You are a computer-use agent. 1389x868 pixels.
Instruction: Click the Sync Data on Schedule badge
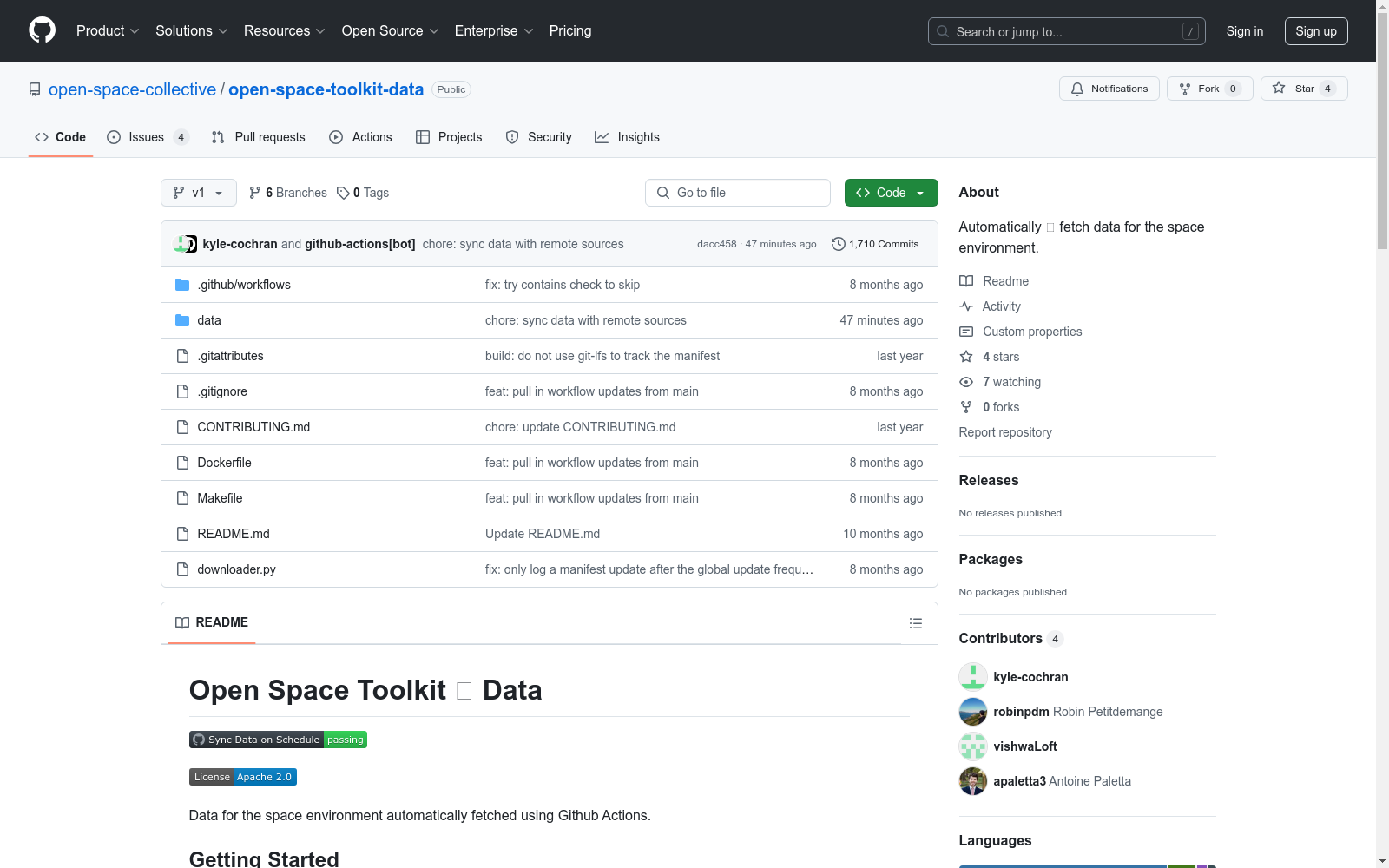278,740
